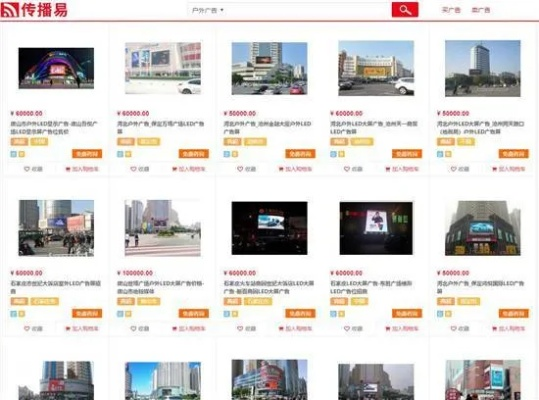Open thumbnail of yellow building with parked cars
Viewport: 539px width, 400px height.
click(376, 68)
